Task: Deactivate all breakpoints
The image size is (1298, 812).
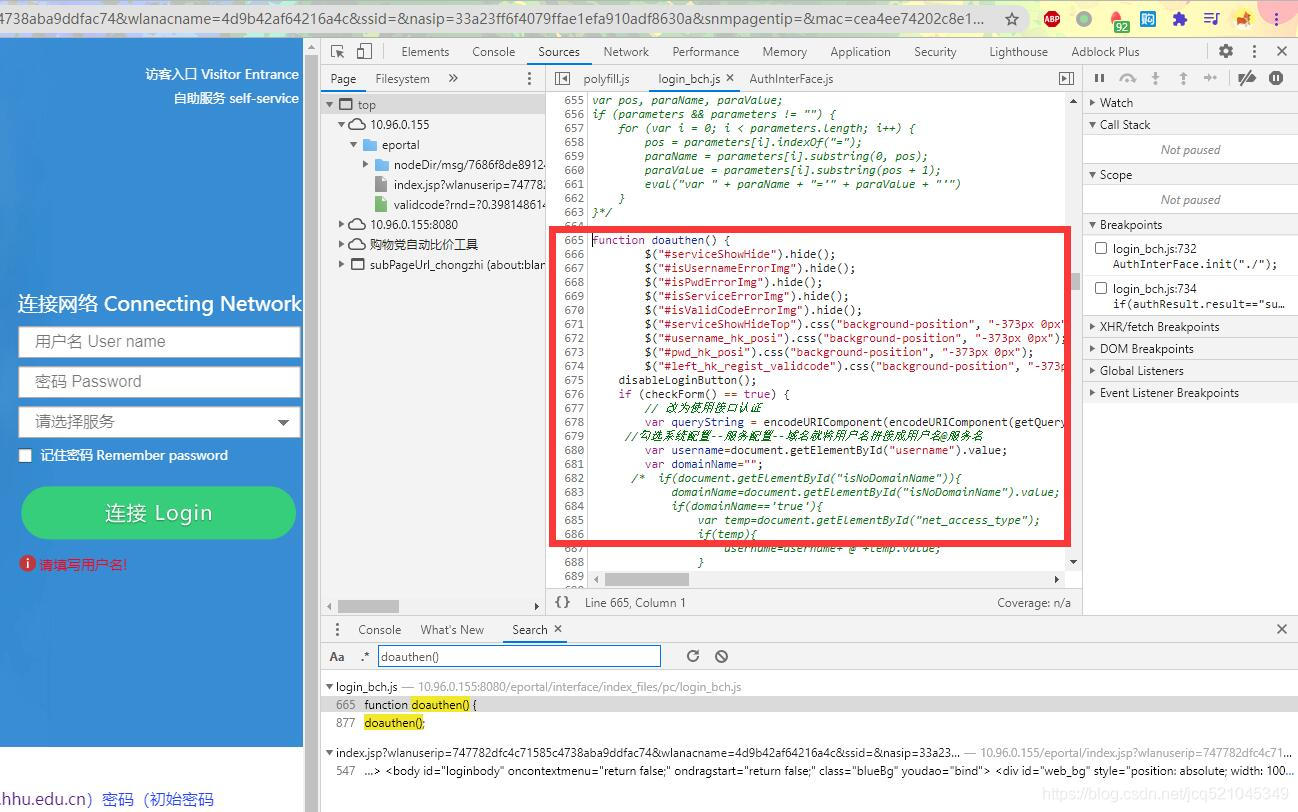Action: [1246, 78]
